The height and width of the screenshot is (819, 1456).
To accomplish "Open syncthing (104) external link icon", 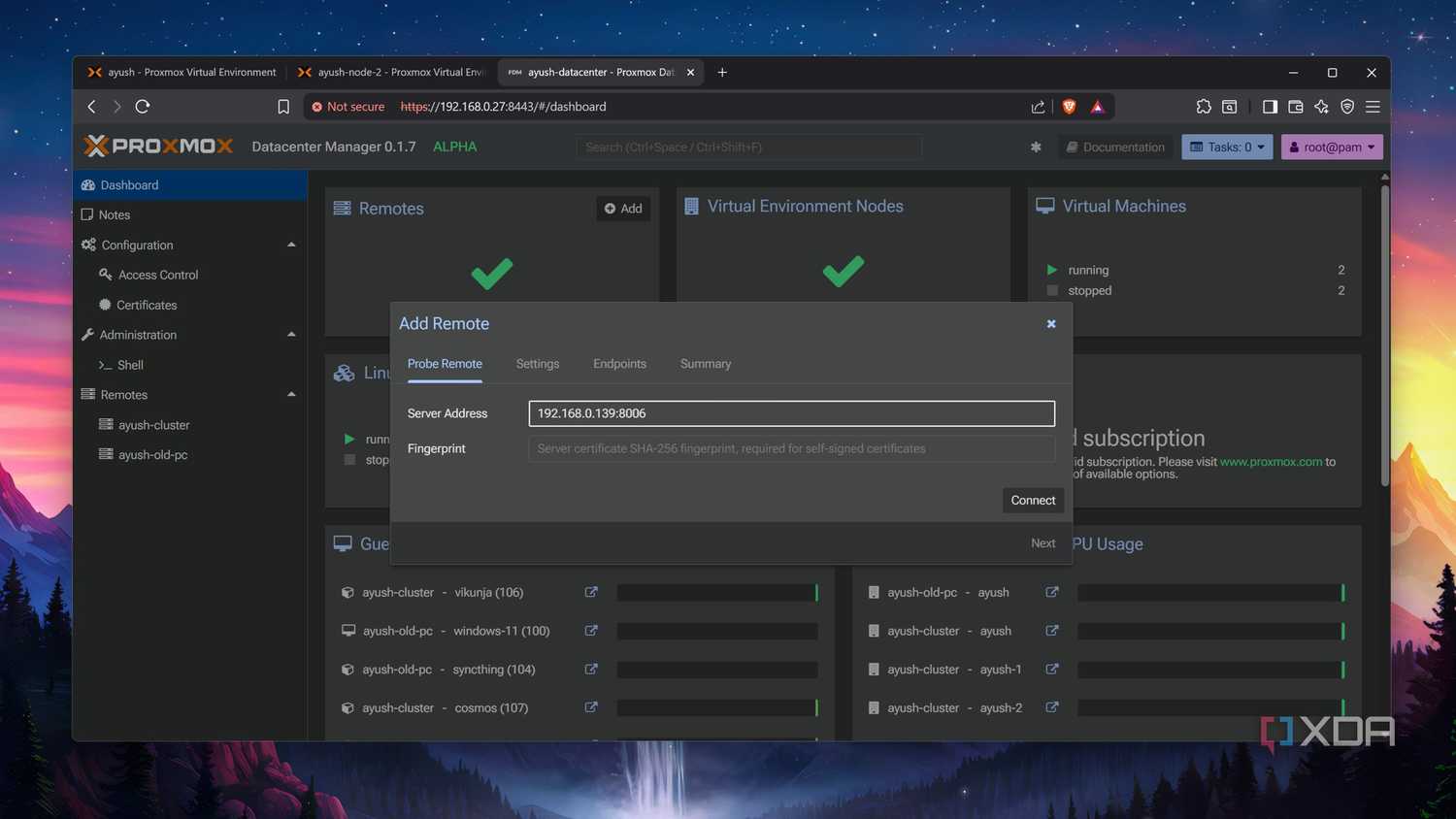I will click(x=591, y=670).
